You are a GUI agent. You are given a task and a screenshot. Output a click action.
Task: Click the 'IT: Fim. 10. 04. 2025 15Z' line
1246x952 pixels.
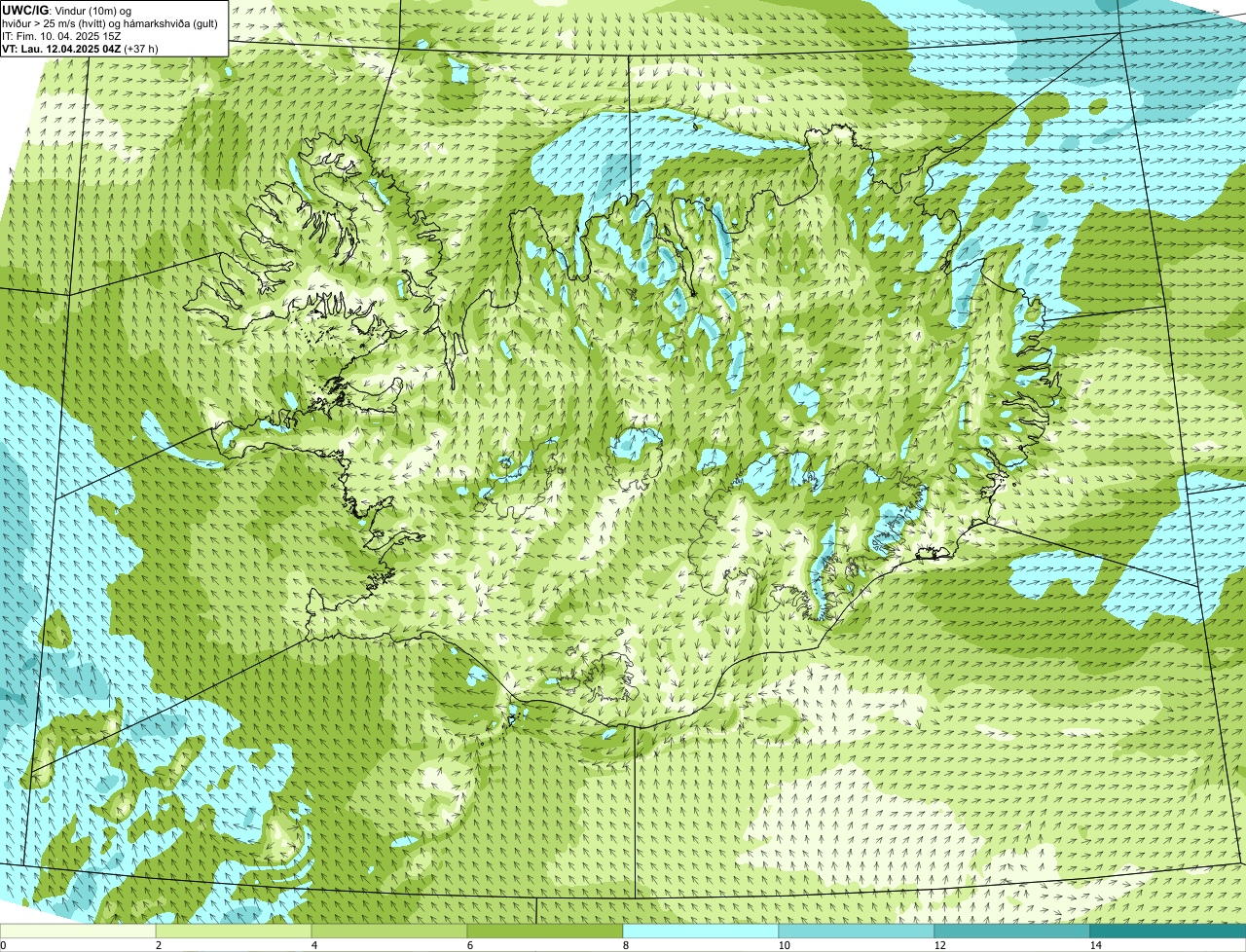tap(61, 35)
